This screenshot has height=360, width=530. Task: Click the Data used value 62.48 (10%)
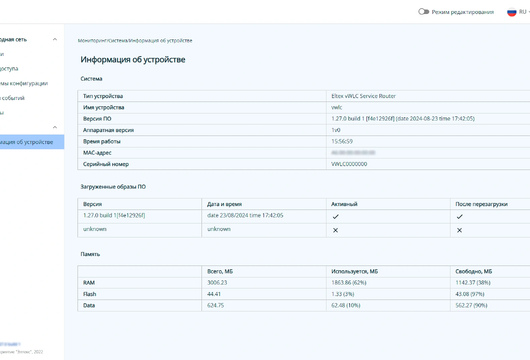[x=346, y=305]
